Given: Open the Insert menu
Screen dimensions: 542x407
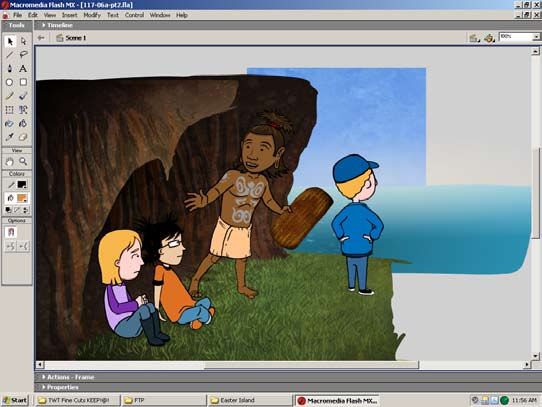Looking at the screenshot, I should tap(70, 15).
